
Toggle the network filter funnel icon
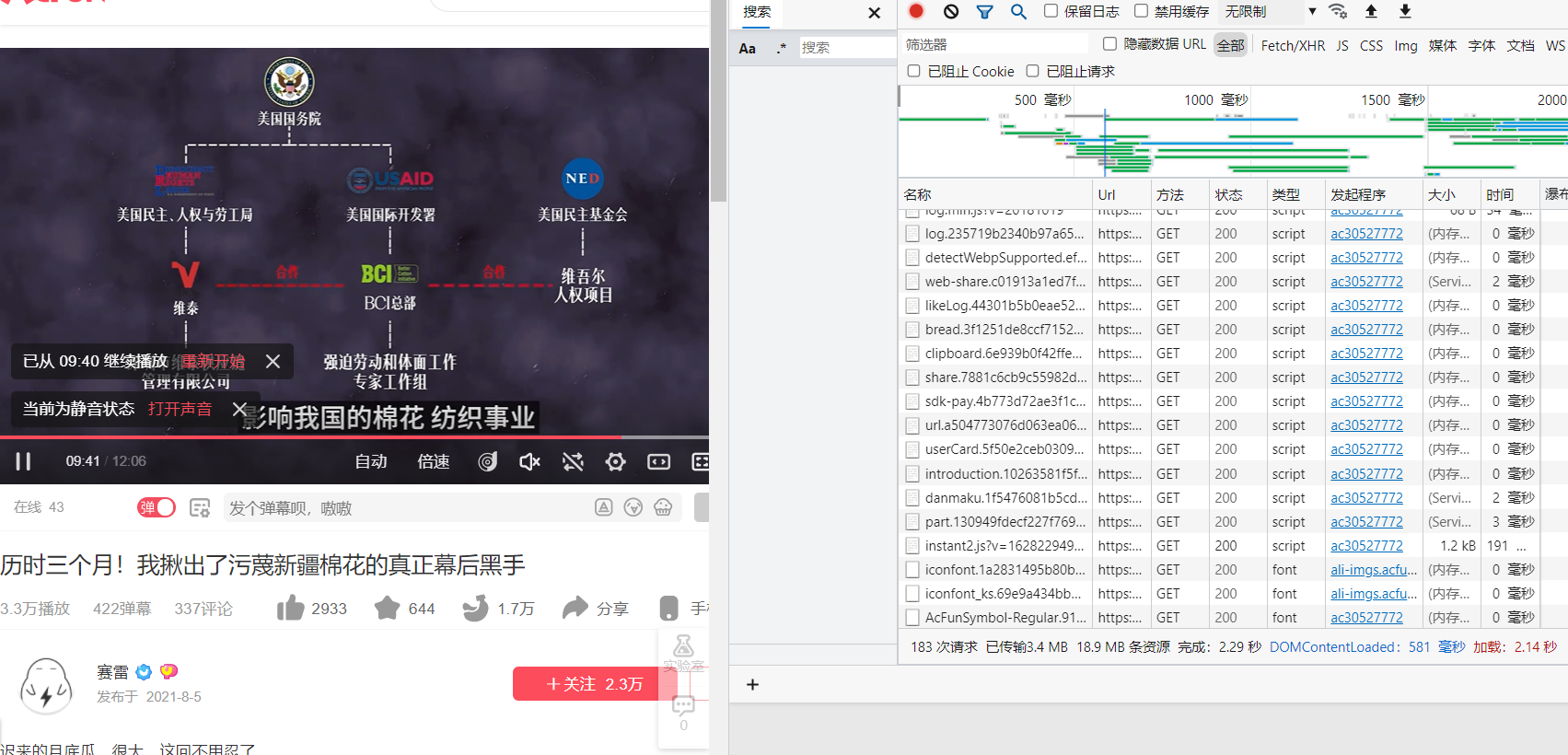tap(984, 11)
